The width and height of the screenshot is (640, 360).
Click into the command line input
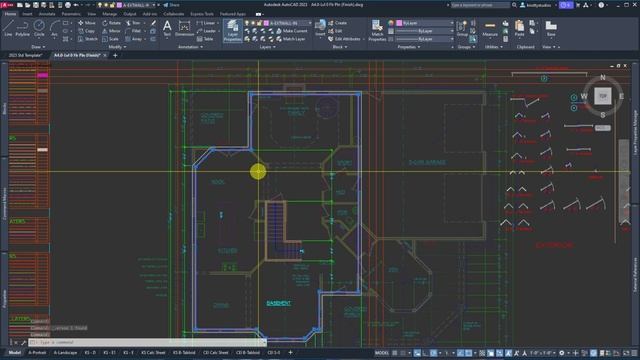(x=147, y=342)
